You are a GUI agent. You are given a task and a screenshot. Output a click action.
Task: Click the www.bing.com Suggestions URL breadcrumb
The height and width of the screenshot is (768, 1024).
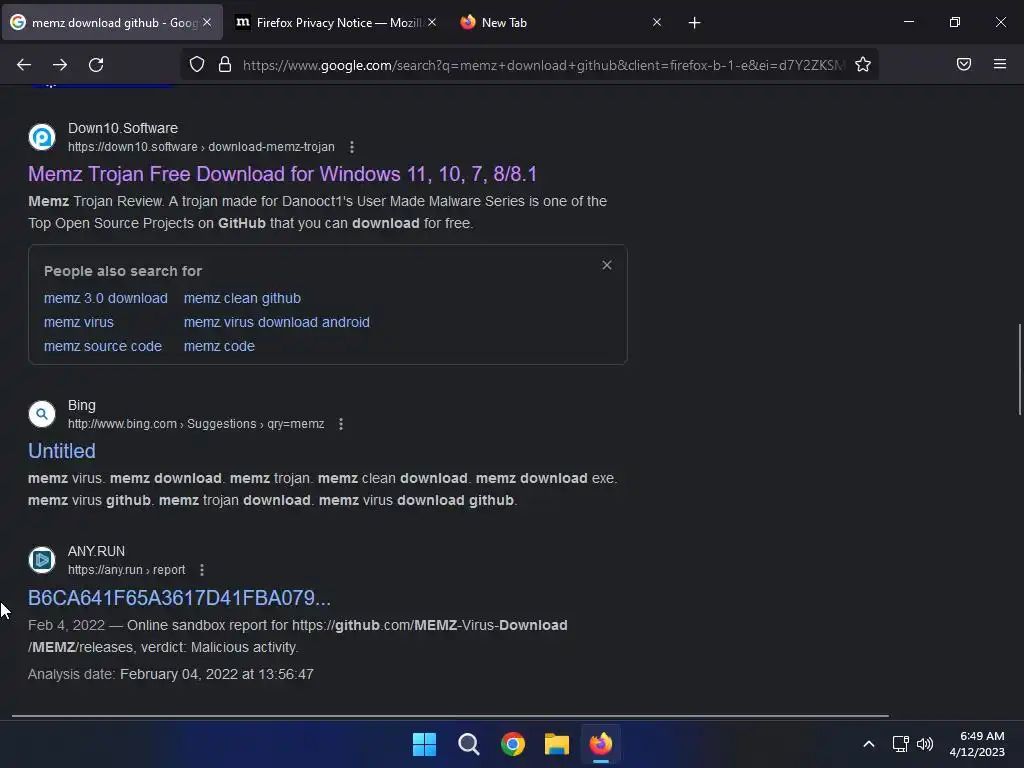(196, 424)
